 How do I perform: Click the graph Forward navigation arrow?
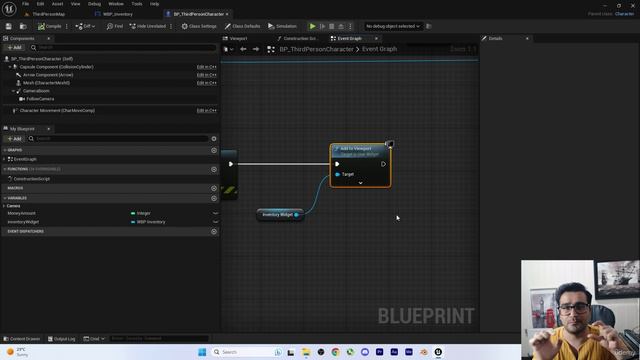tap(256, 49)
